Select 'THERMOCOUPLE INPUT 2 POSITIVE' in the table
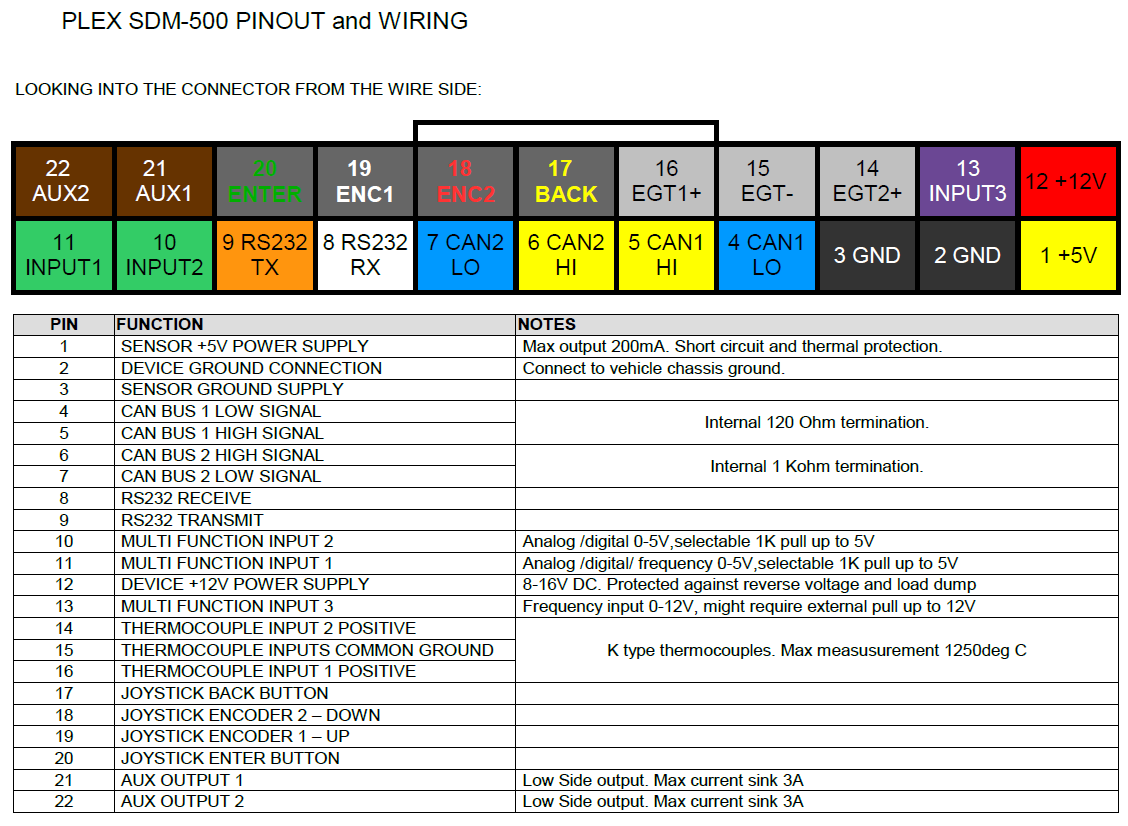Viewport: 1128px width, 826px height. 268,628
